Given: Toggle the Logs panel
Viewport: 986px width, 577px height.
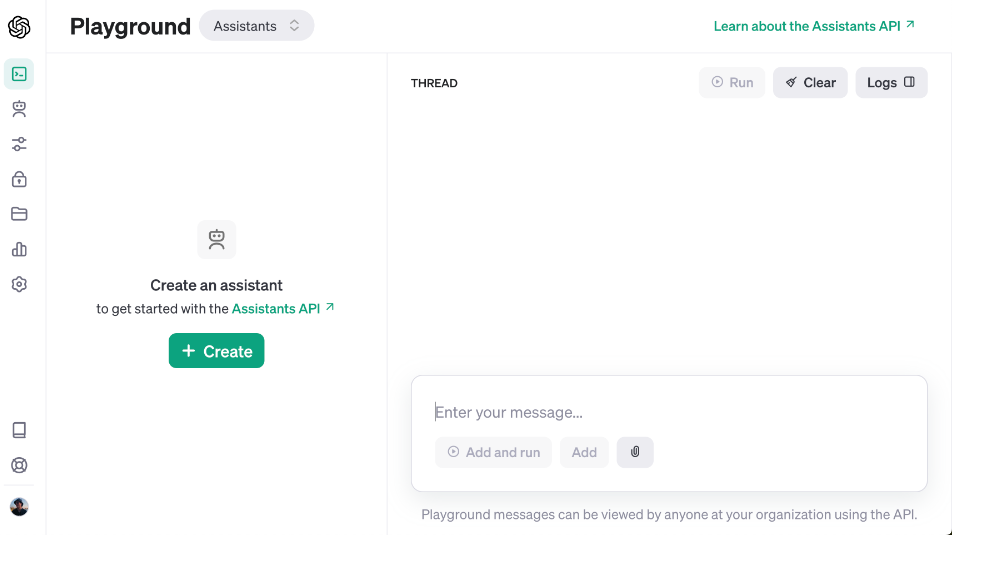Looking at the screenshot, I should pyautogui.click(x=891, y=83).
